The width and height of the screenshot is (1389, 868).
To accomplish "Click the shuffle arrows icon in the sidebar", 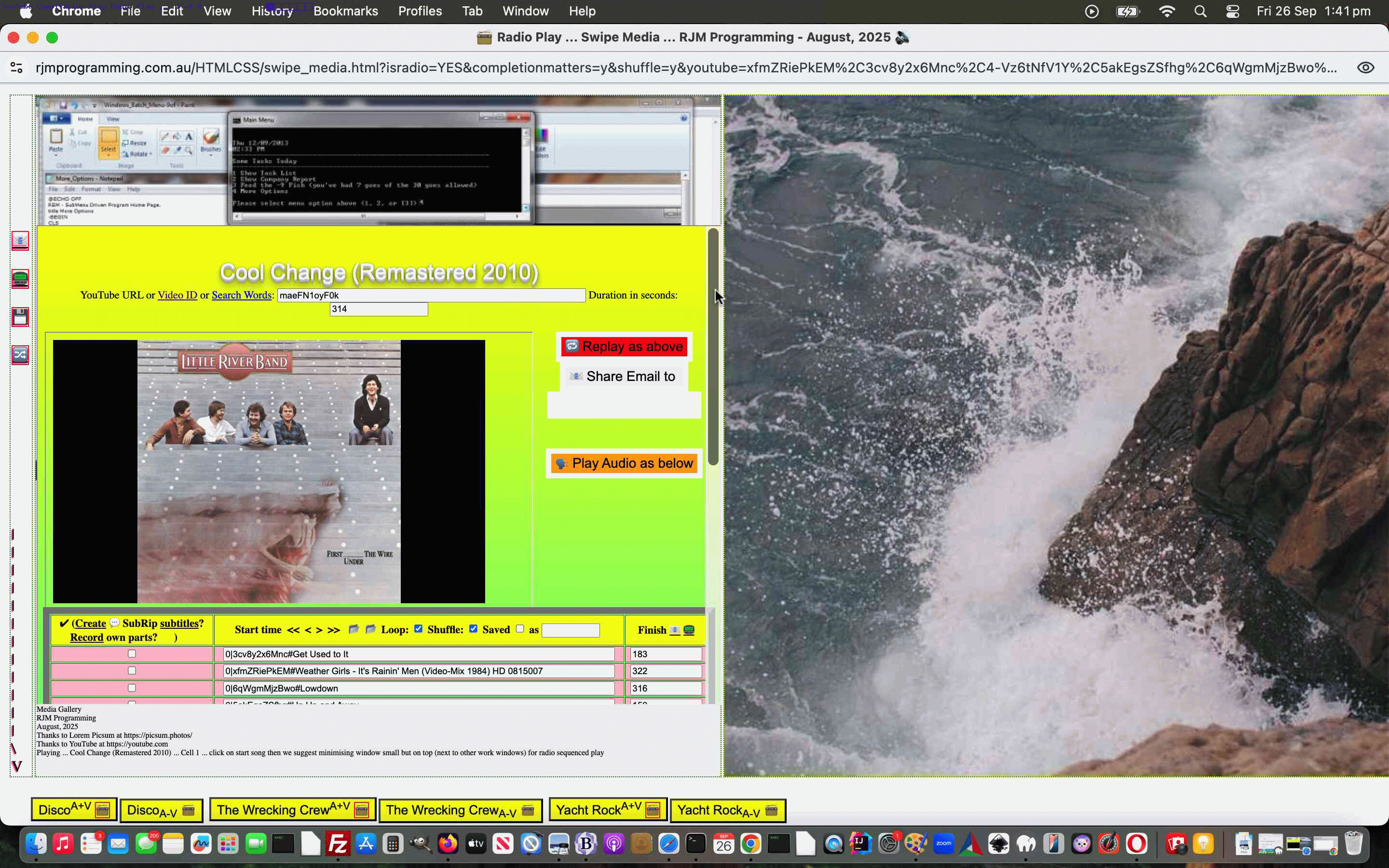I will [x=20, y=355].
